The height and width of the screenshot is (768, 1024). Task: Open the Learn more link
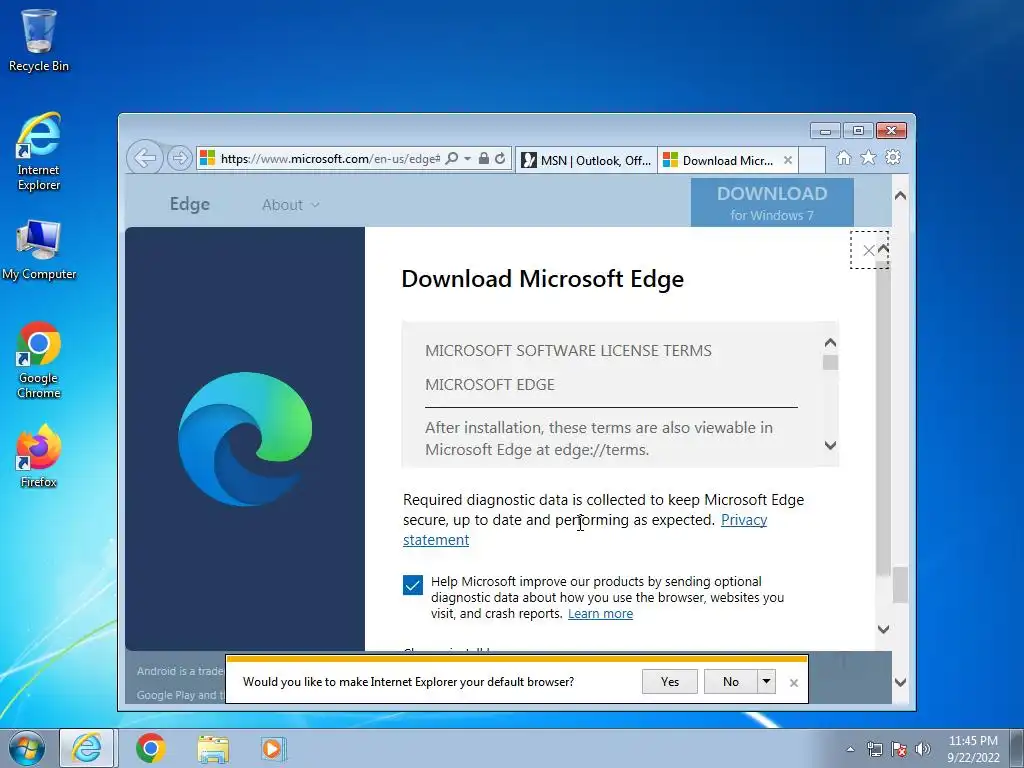point(600,613)
